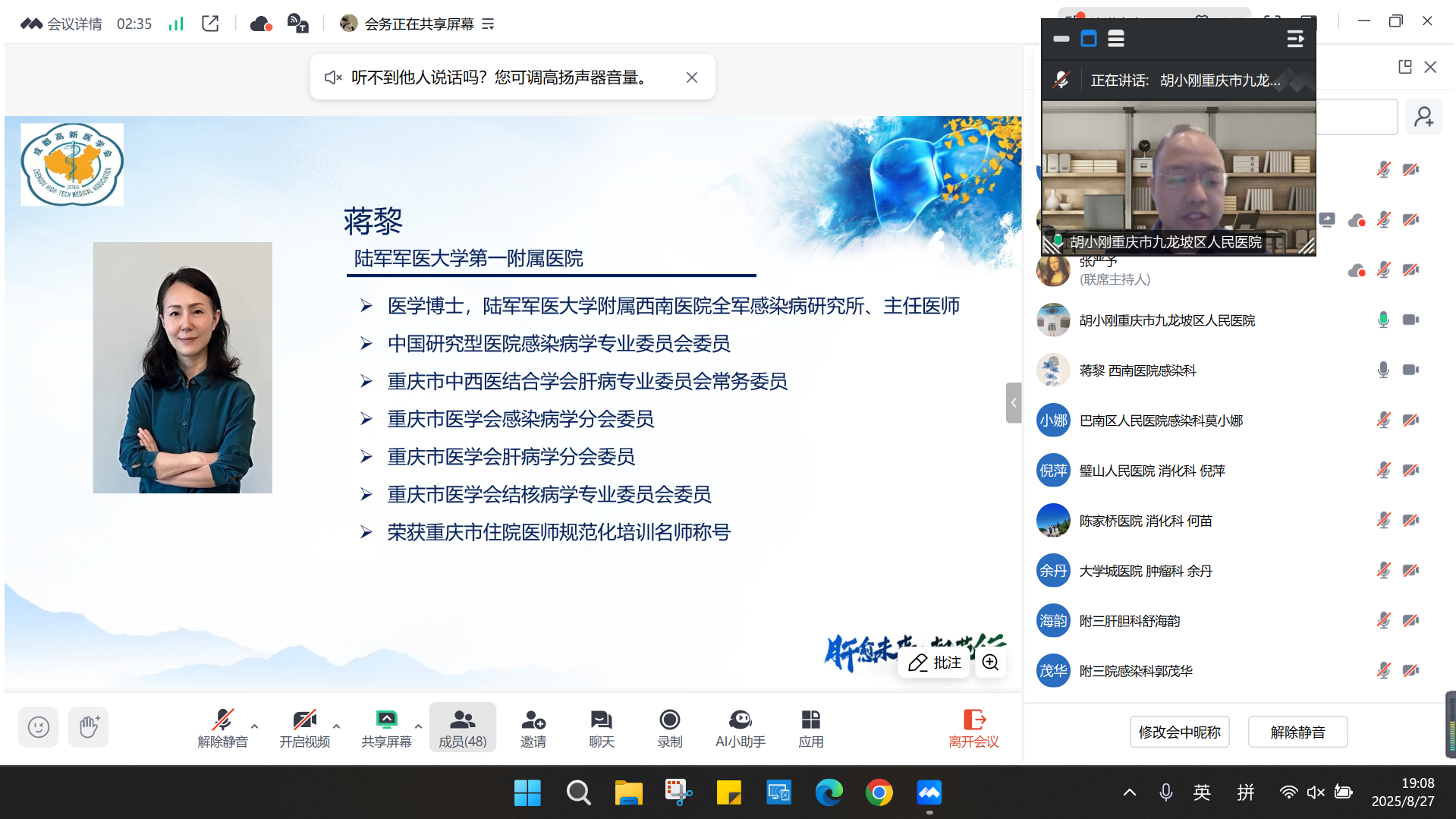Leave the meeting via 离开会议
Image resolution: width=1456 pixels, height=819 pixels.
(973, 726)
